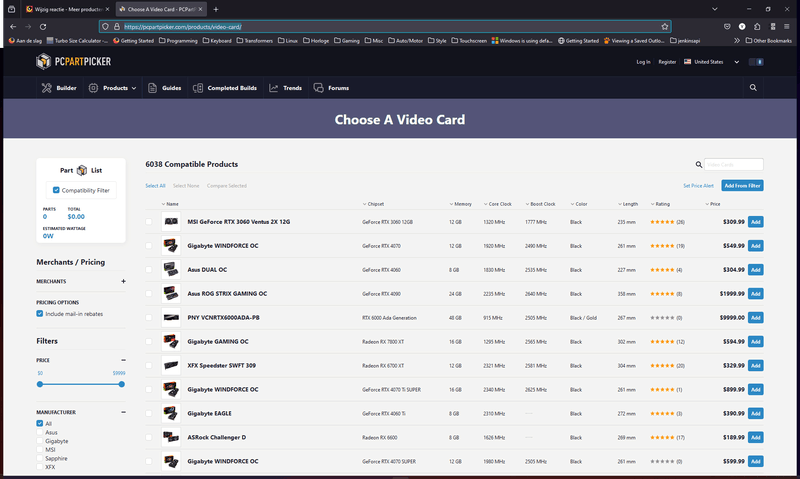Uncheck Include mail-in rebates
800x479 pixels.
[x=39, y=314]
